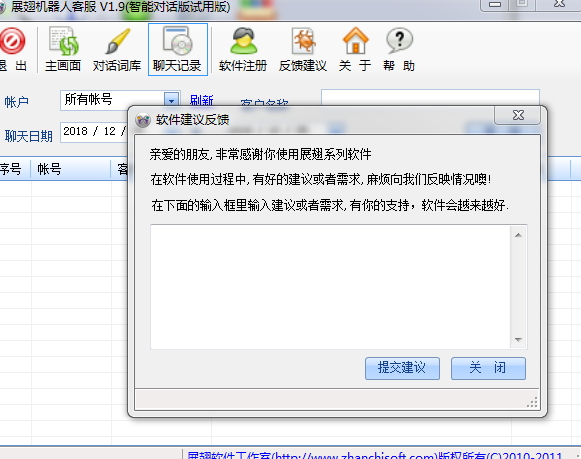
Task: Select the Dialogue Library (对话词库) brush icon
Action: (x=117, y=41)
